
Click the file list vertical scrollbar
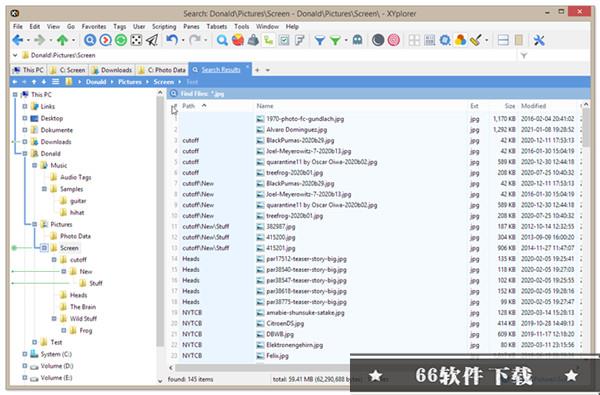click(586, 127)
